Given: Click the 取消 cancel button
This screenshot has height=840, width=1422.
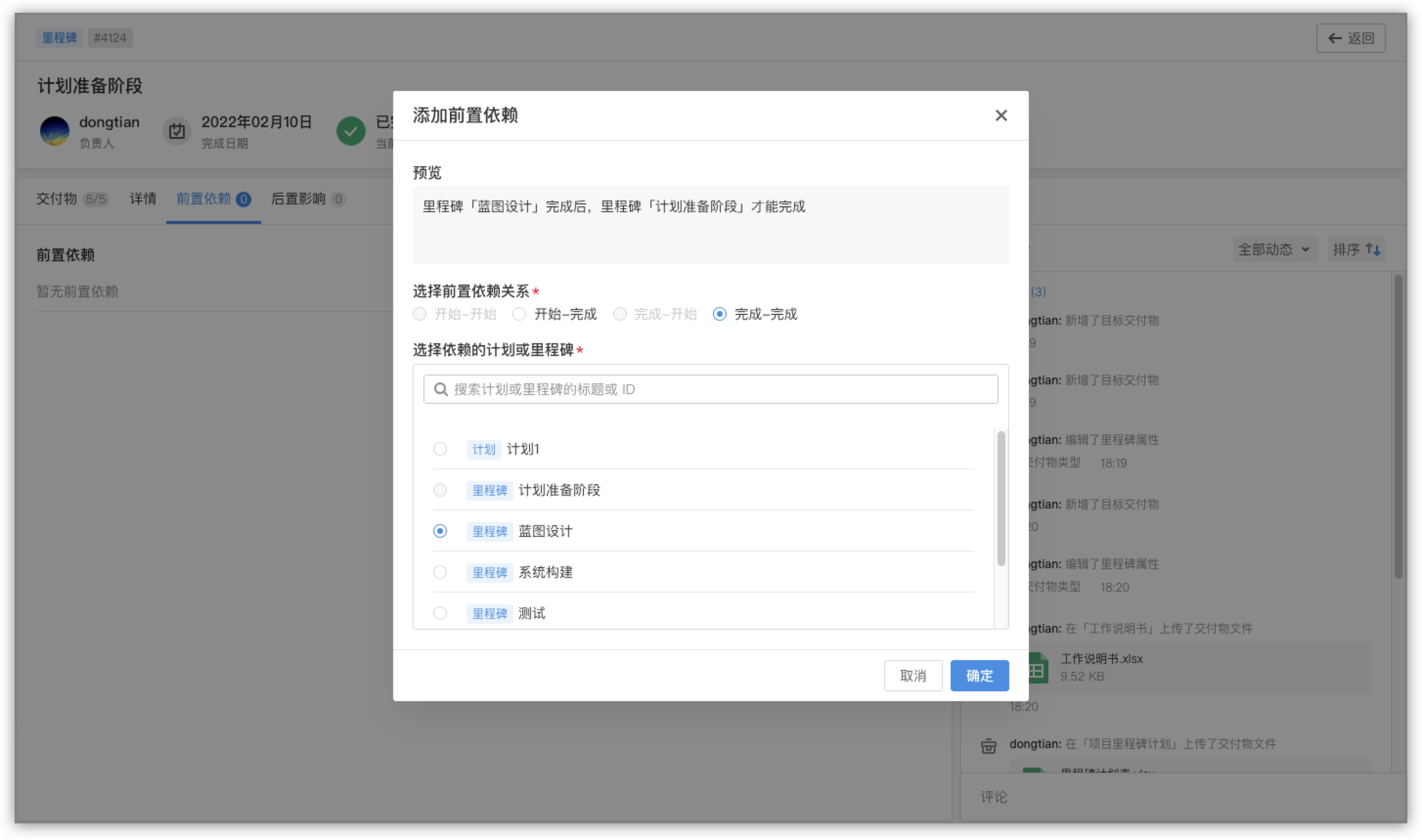Looking at the screenshot, I should [913, 675].
